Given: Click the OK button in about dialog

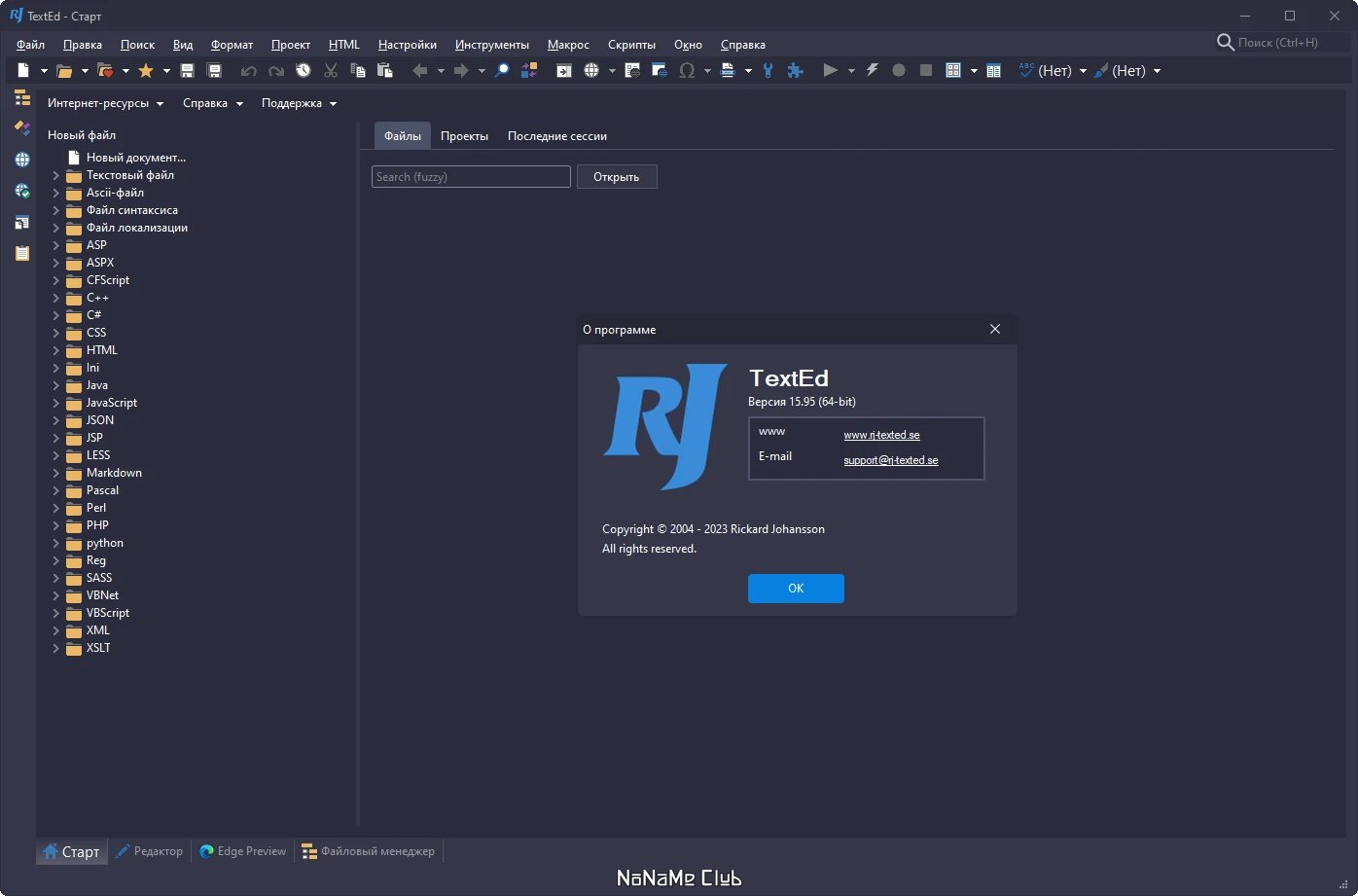Looking at the screenshot, I should click(x=796, y=589).
